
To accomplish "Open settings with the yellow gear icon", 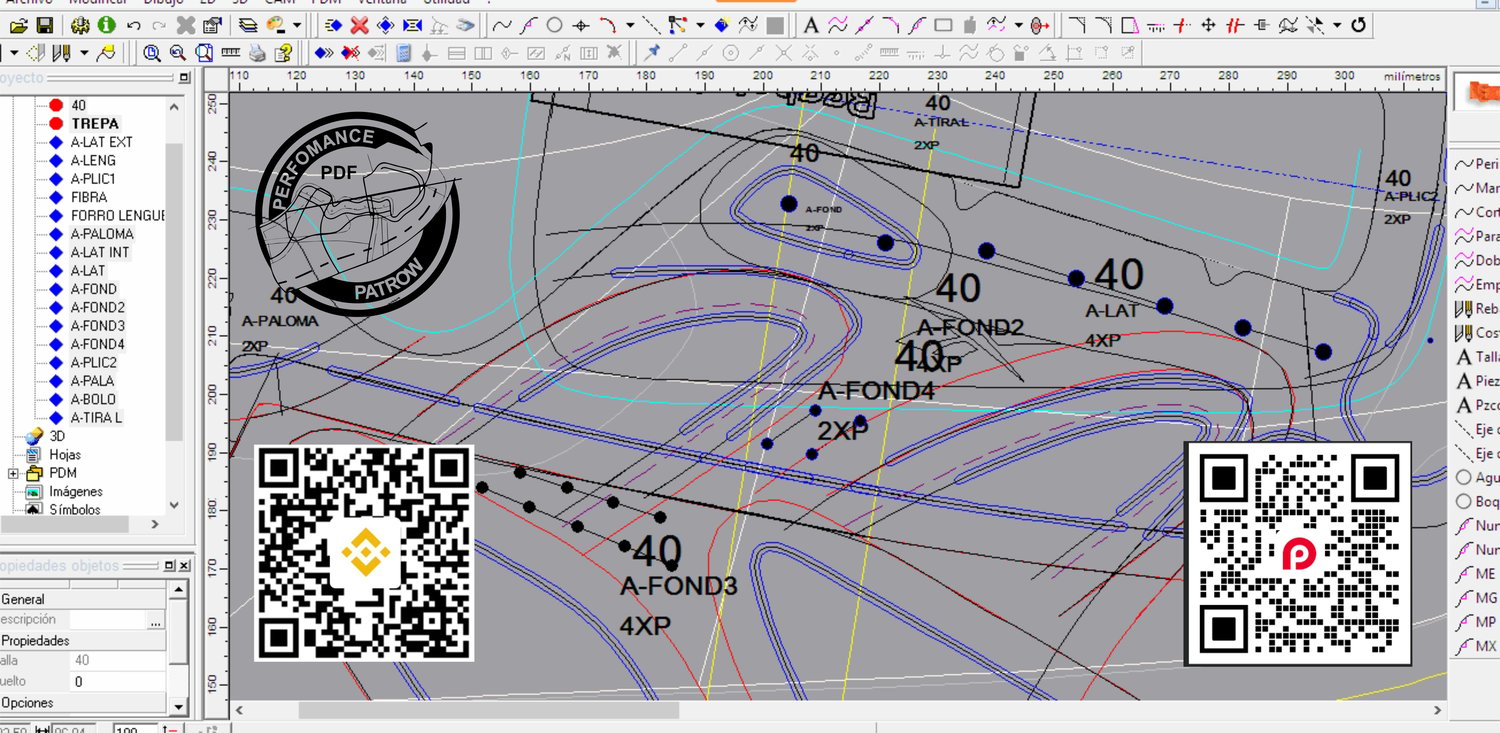I will [x=82, y=25].
